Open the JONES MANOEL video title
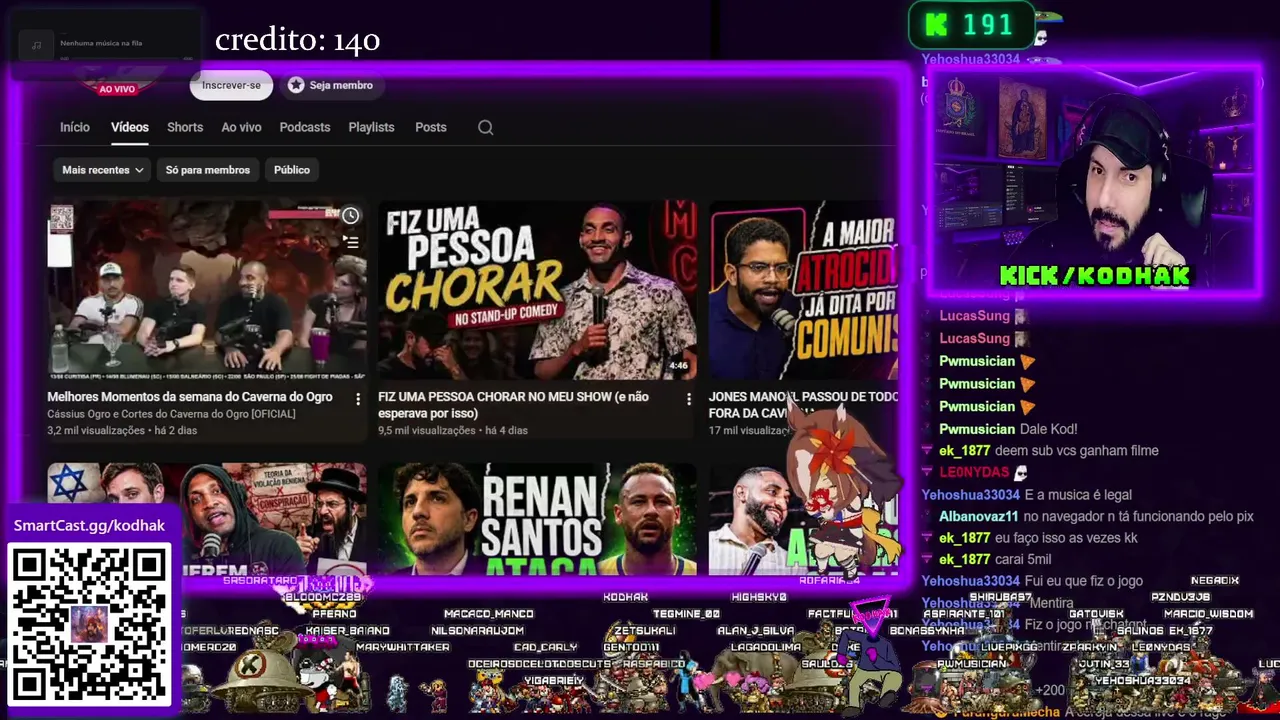This screenshot has height=720, width=1280. tap(803, 405)
